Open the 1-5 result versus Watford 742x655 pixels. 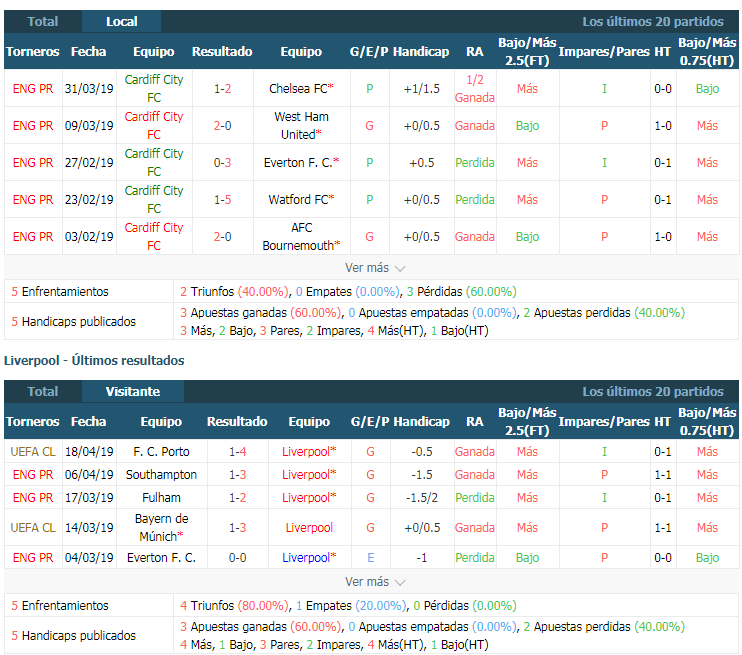222,199
